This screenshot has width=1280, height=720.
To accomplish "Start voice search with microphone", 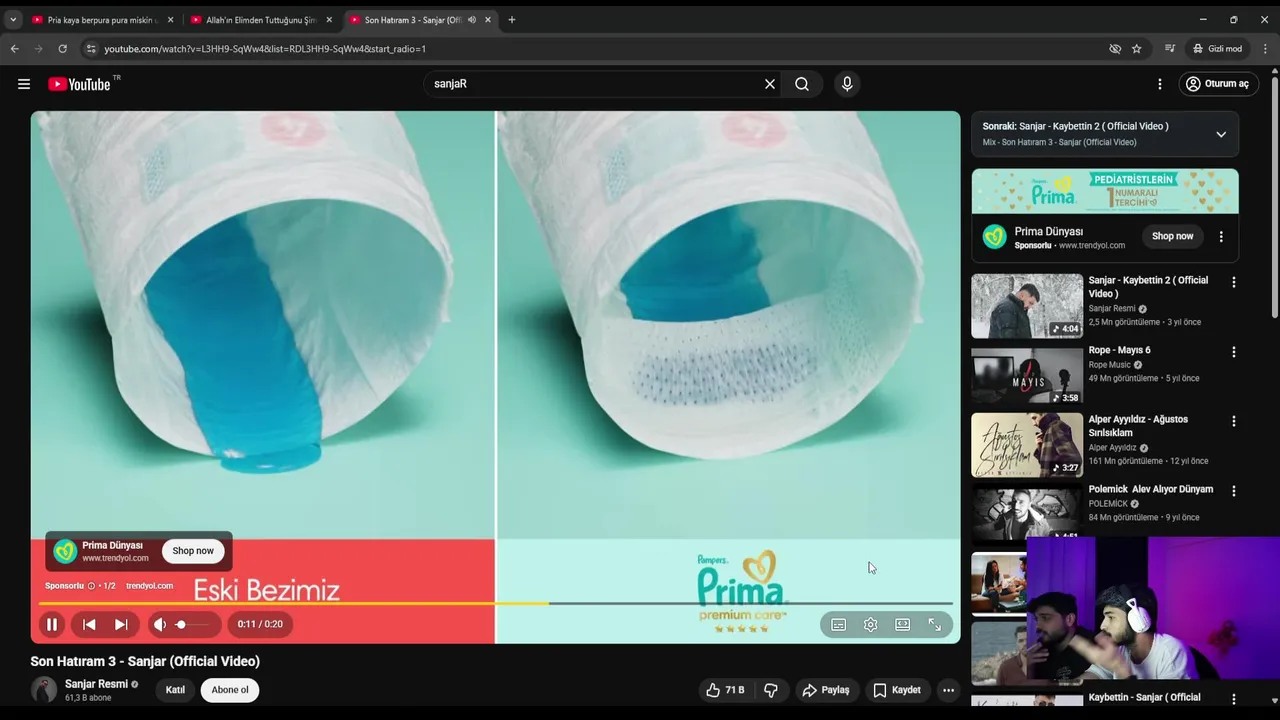I will [x=847, y=84].
